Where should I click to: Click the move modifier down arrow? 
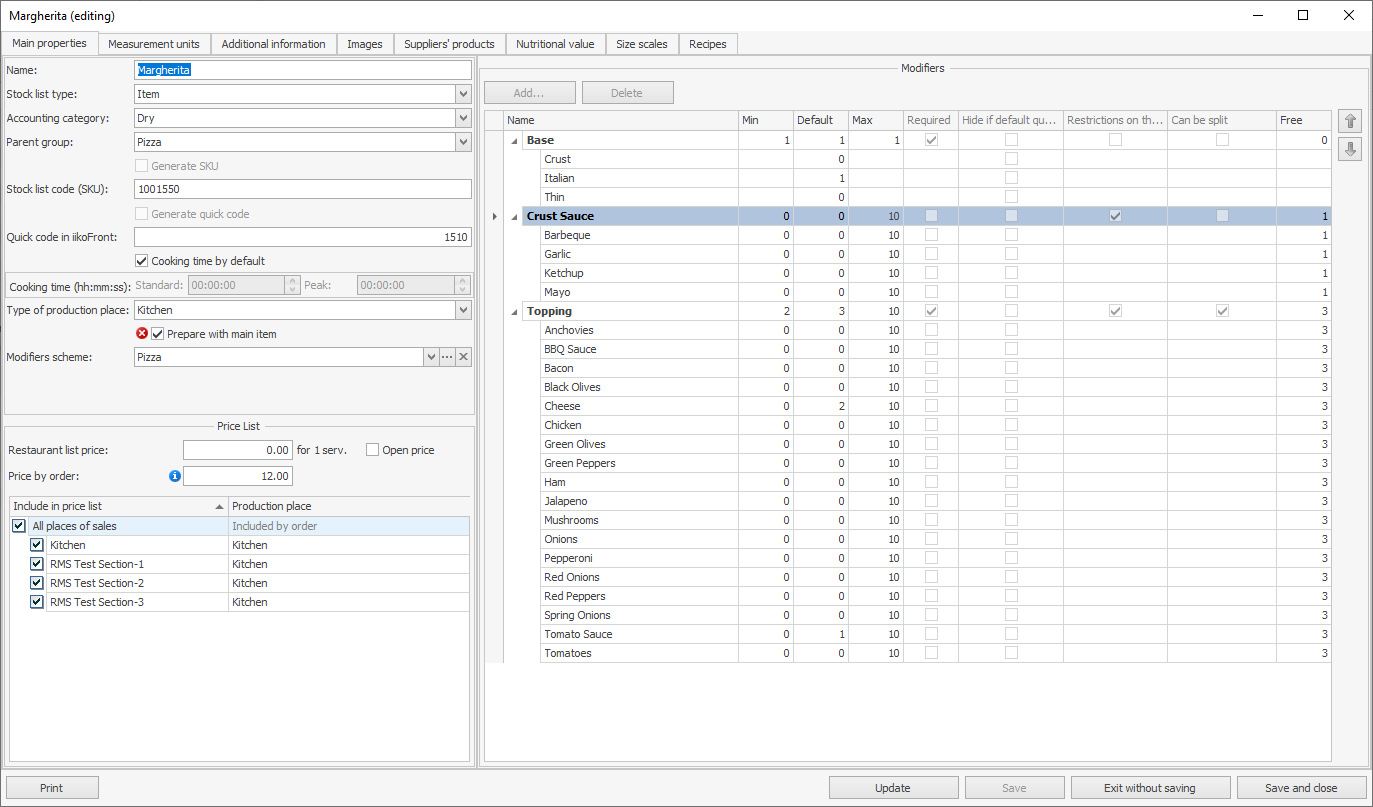[1350, 149]
